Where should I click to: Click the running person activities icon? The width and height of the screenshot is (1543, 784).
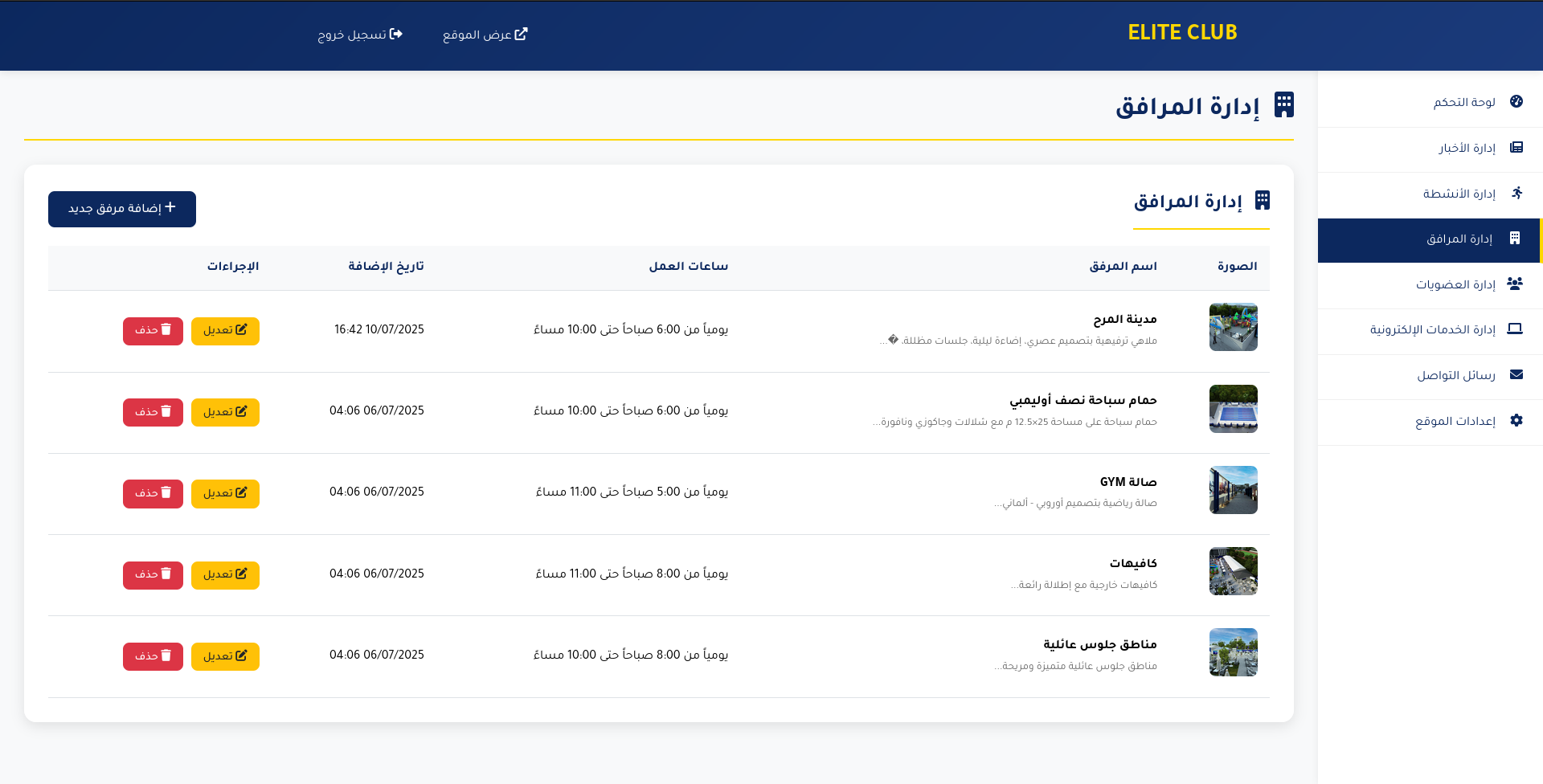1516,193
